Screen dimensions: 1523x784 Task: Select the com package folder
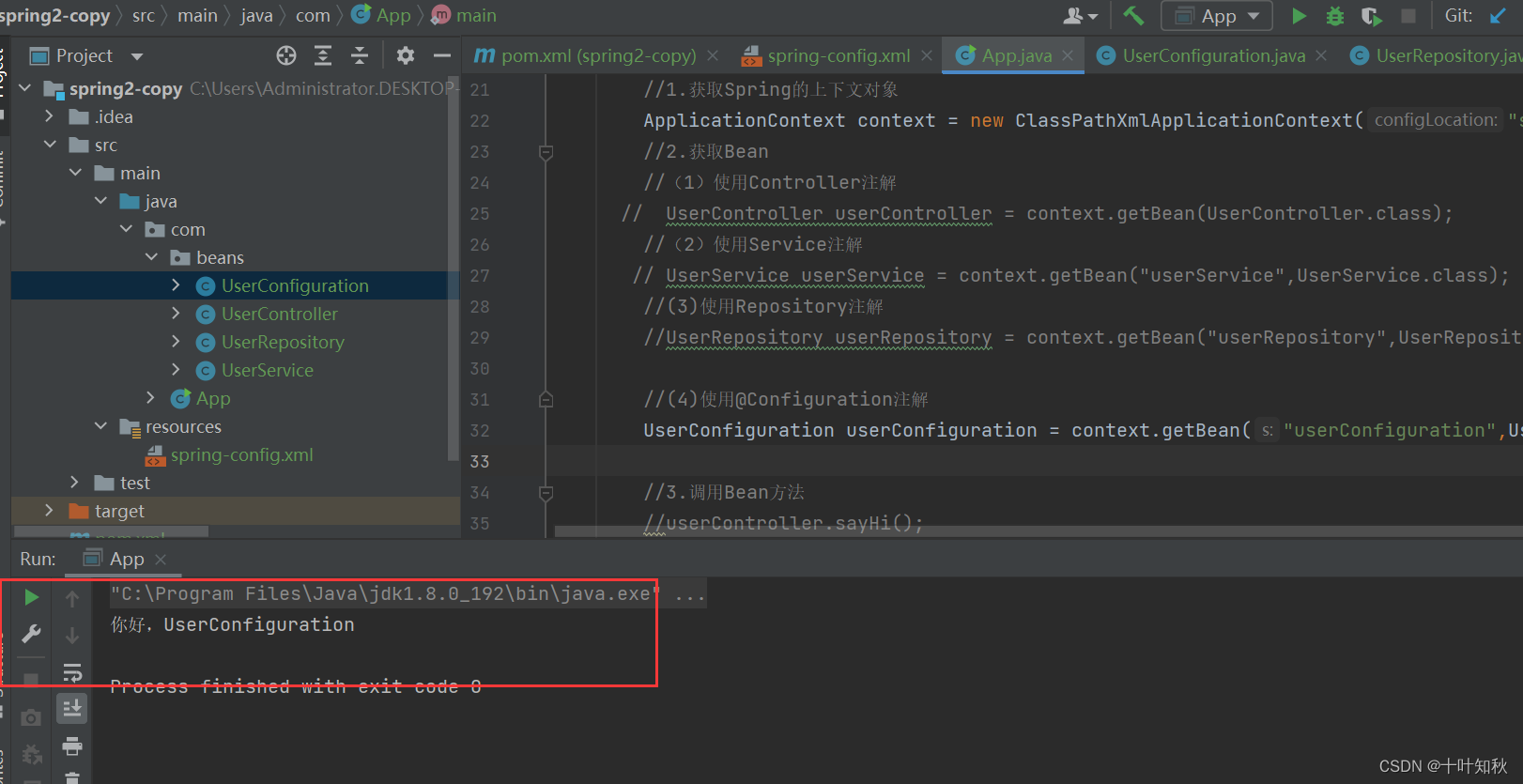(x=187, y=229)
